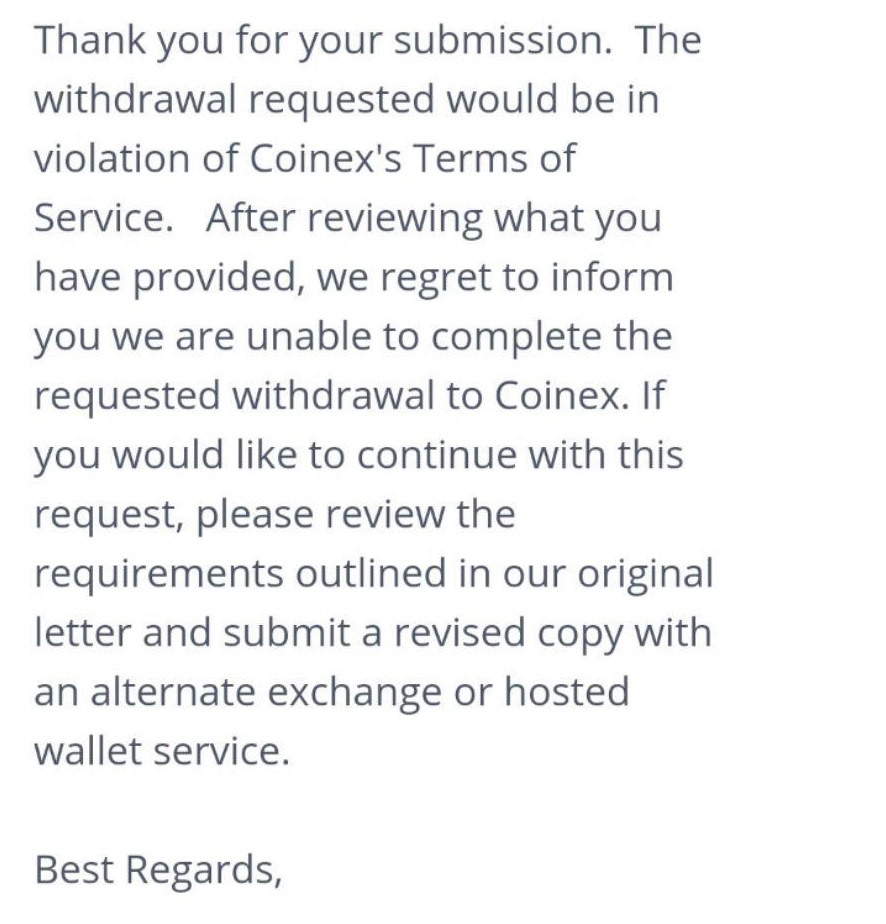Image resolution: width=886 pixels, height=924 pixels.
Task: Select the word "violation" in the message
Action: coord(111,159)
